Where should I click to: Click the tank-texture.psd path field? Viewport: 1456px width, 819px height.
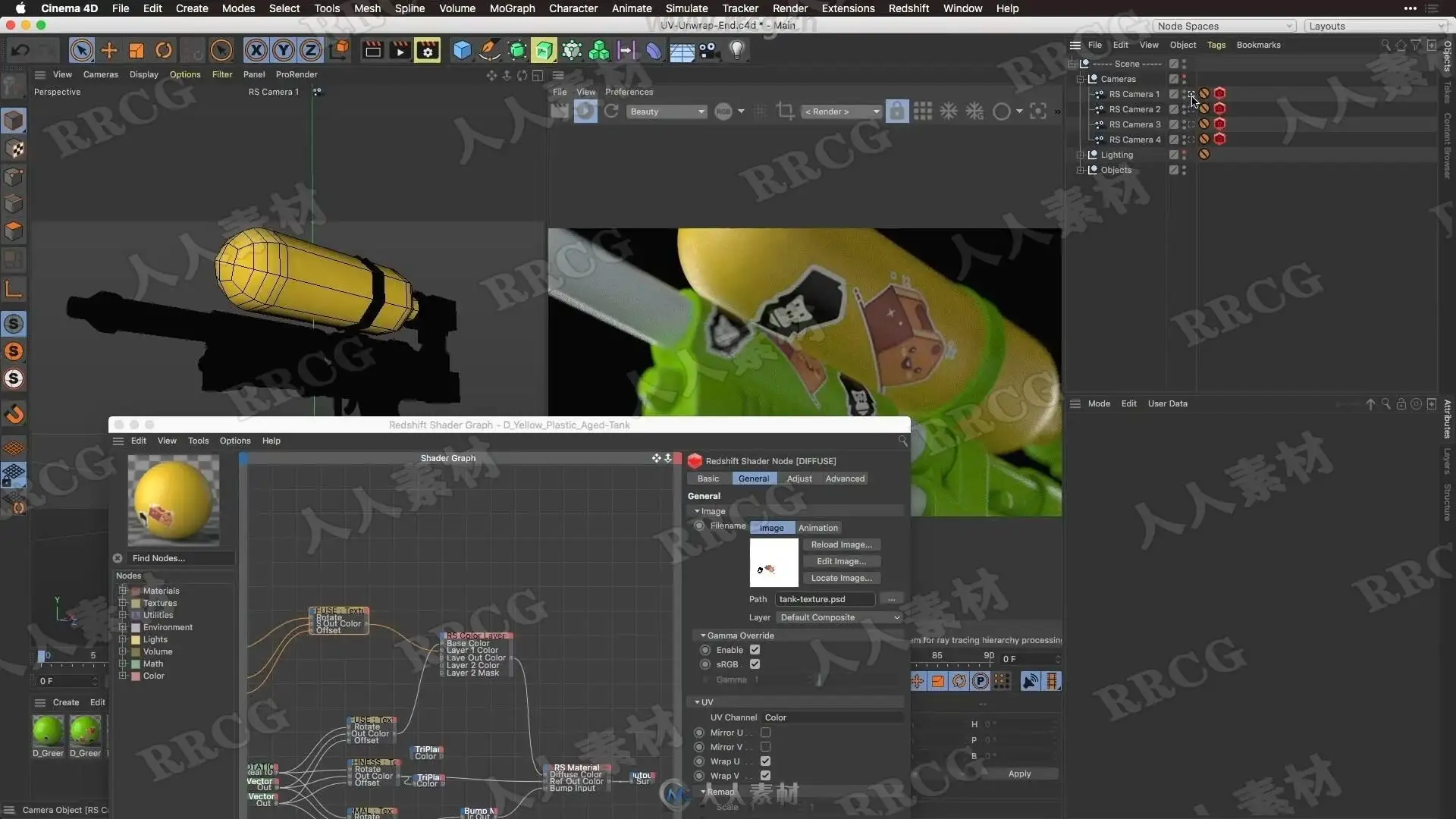click(x=824, y=599)
